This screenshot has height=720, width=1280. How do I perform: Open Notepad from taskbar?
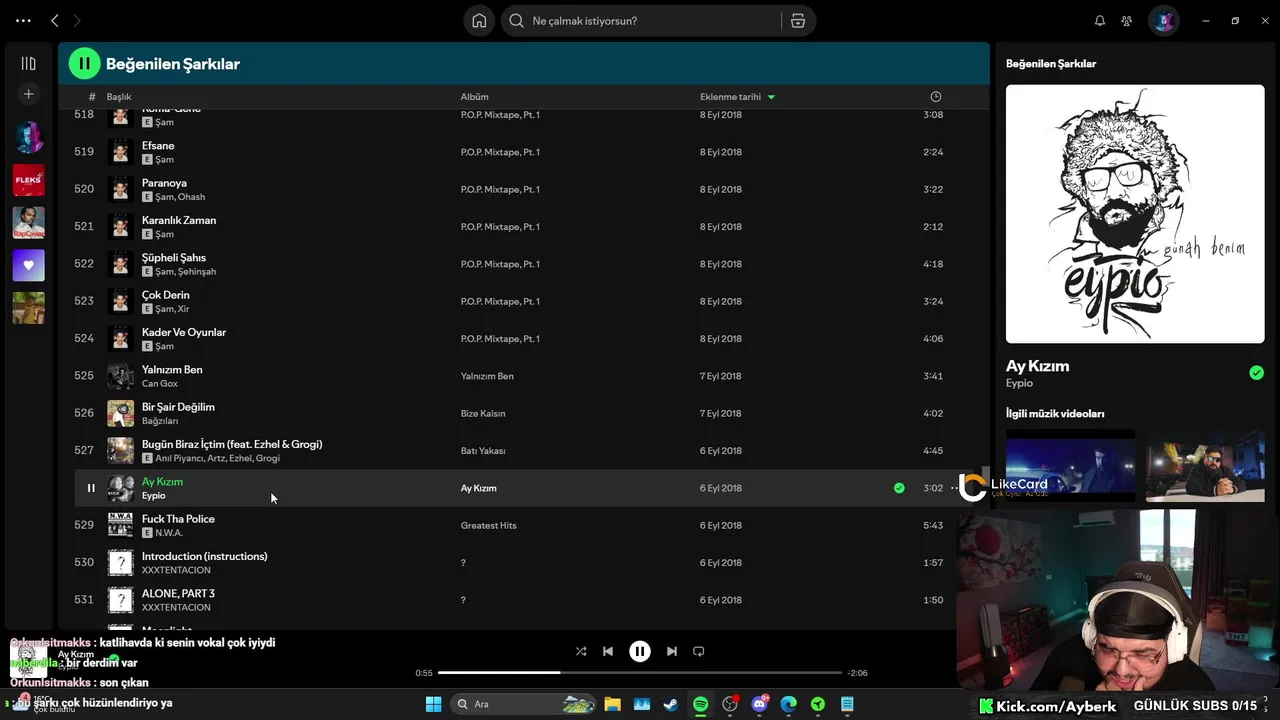tap(847, 704)
